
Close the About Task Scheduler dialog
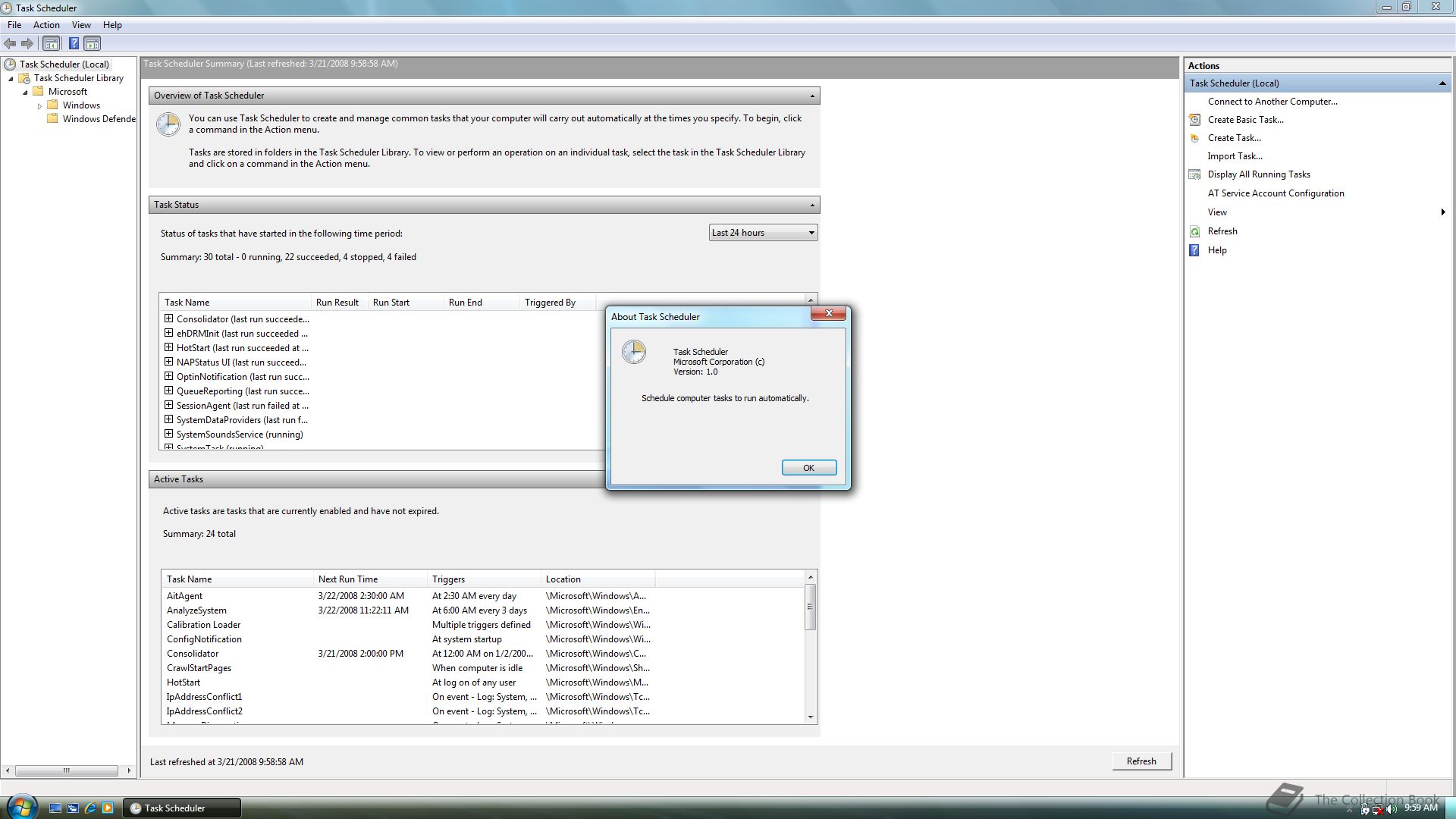tap(829, 313)
